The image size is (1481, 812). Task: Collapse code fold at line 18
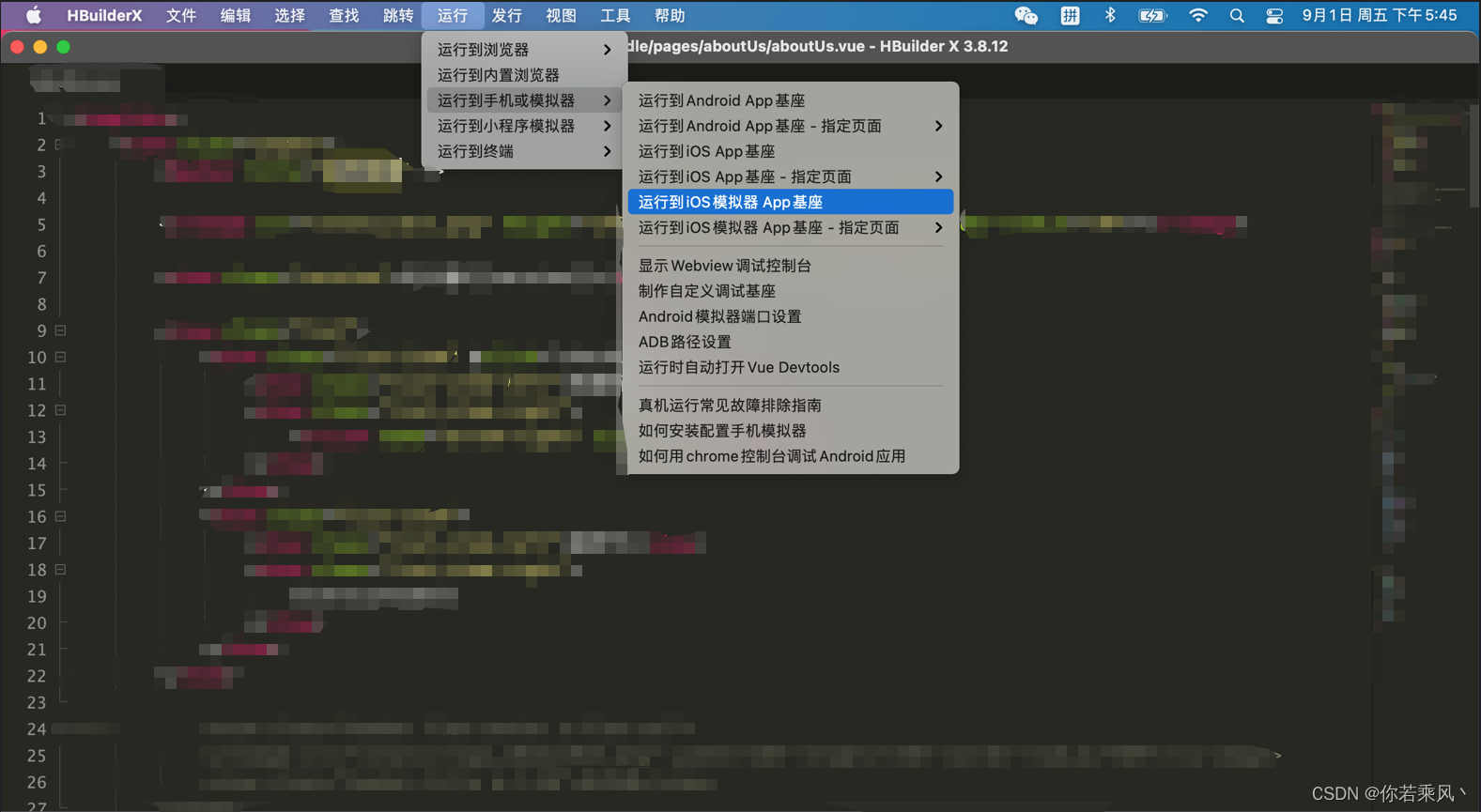click(x=60, y=569)
